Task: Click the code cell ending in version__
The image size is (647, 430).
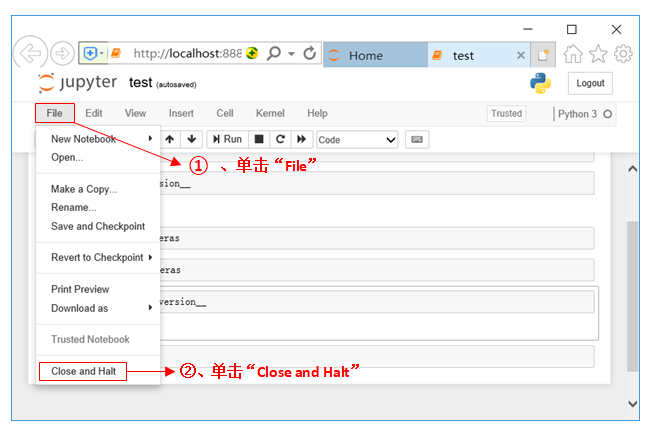Action: pos(377,302)
